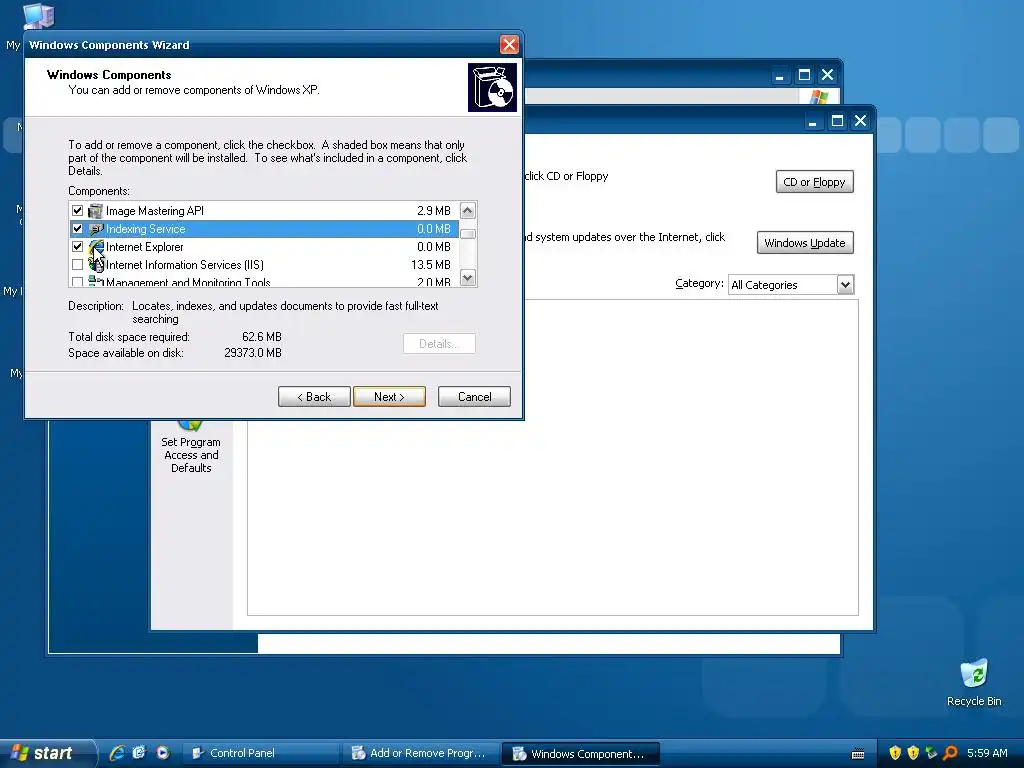Click the magnifier tray icon
1024x768 pixels.
click(x=950, y=753)
